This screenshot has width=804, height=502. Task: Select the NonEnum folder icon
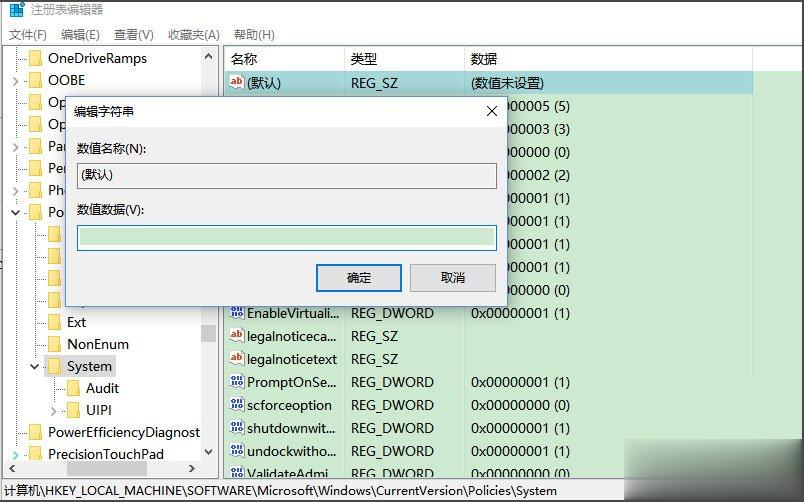[54, 345]
